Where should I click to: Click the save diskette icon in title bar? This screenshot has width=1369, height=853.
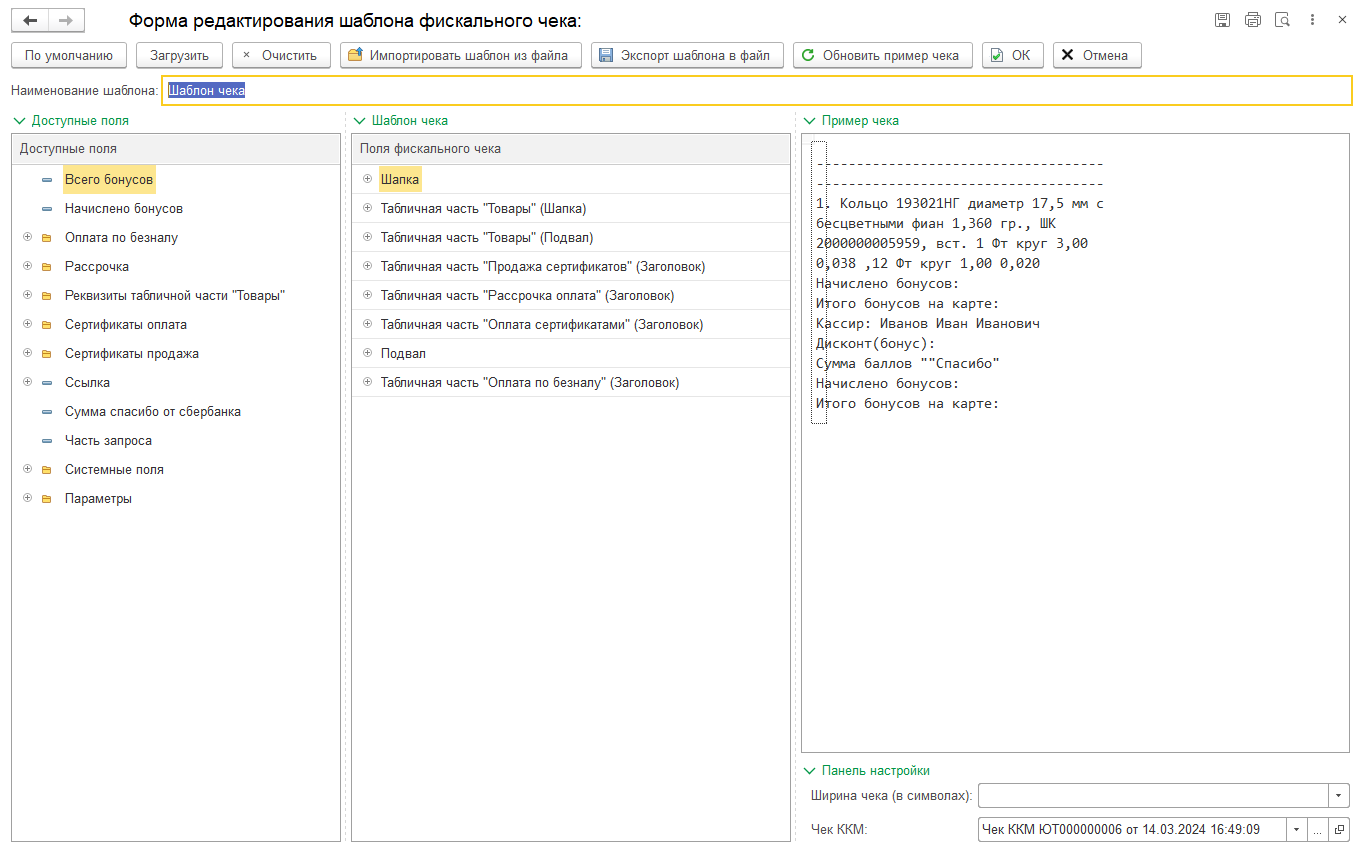(x=1222, y=20)
